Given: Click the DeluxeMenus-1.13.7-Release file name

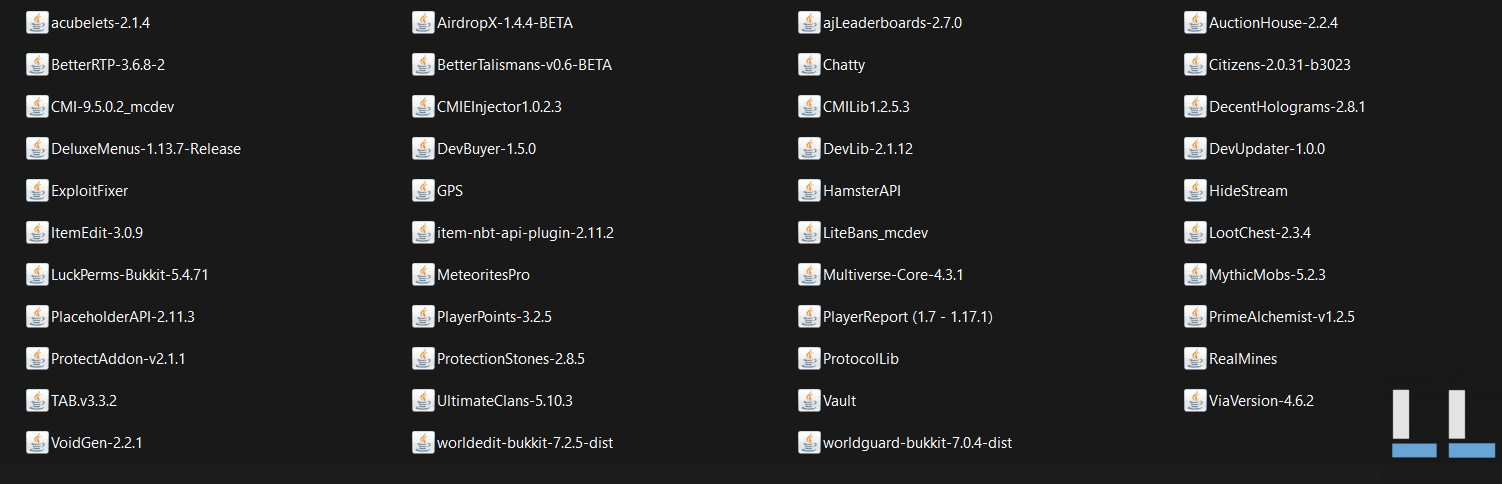Looking at the screenshot, I should (145, 149).
